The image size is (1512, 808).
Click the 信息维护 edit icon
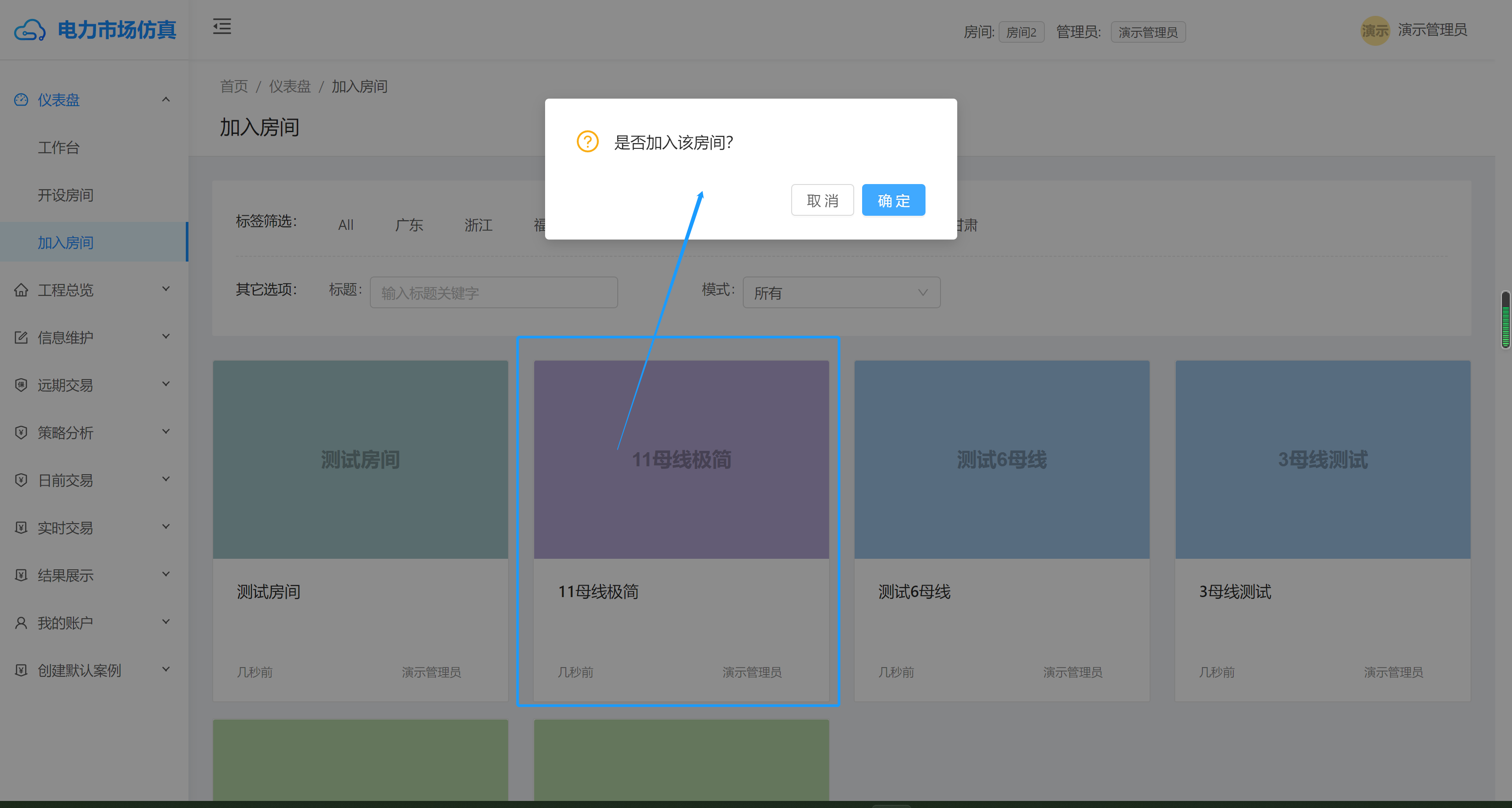coord(21,337)
